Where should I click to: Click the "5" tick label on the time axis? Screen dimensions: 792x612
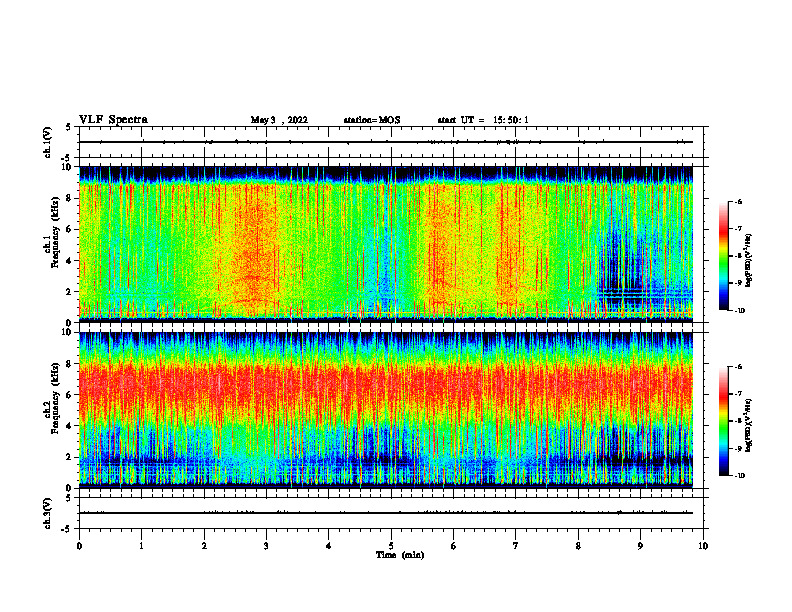coord(391,546)
